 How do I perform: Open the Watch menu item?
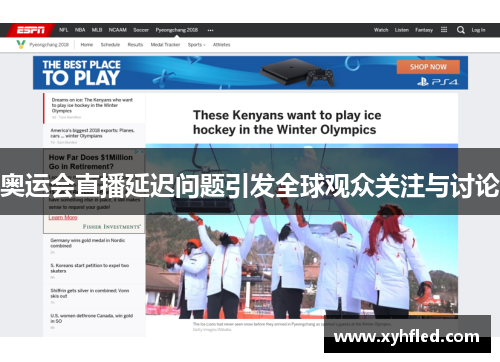pos(381,30)
